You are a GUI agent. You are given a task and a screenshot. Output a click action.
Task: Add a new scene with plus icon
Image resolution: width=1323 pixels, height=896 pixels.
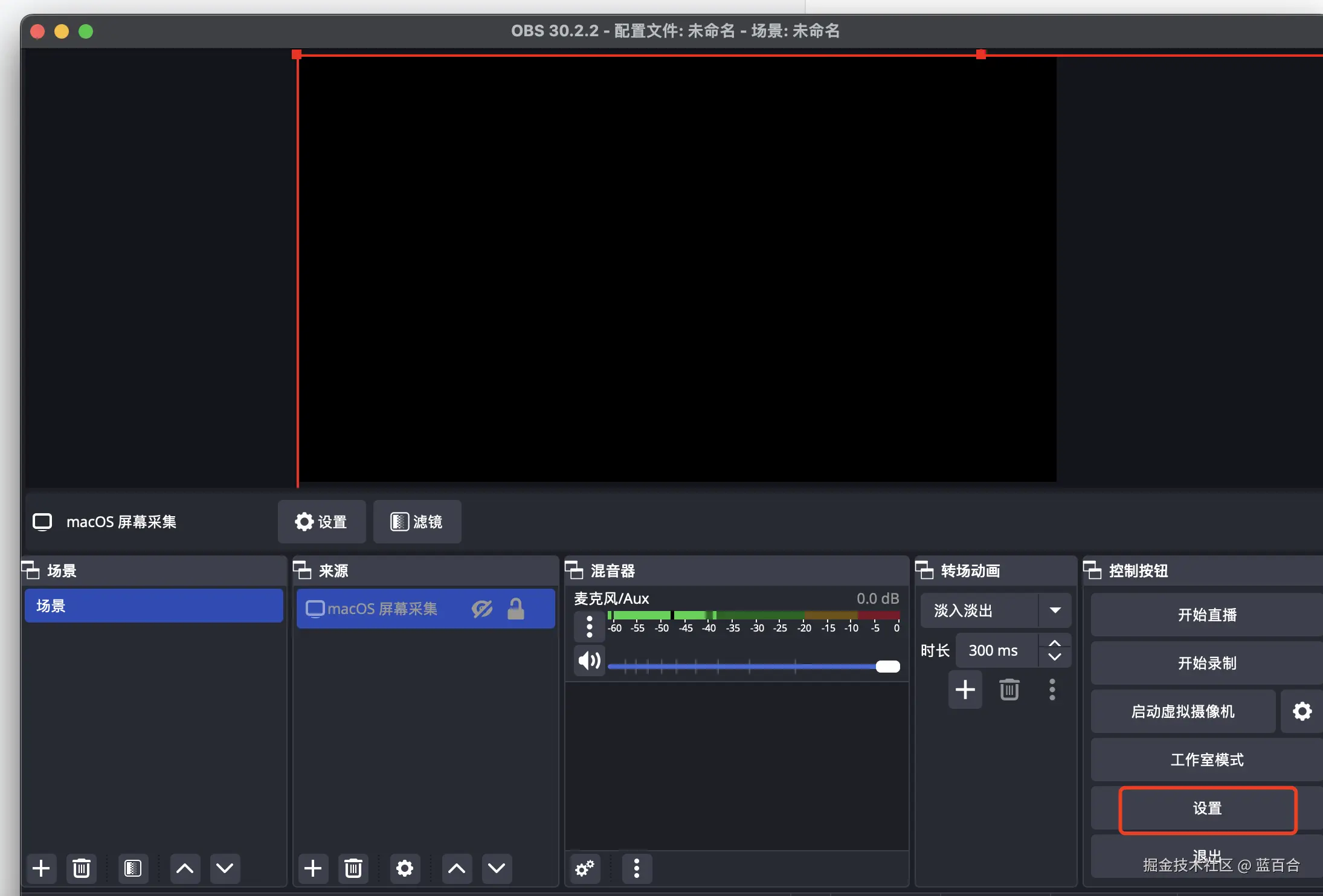(41, 868)
